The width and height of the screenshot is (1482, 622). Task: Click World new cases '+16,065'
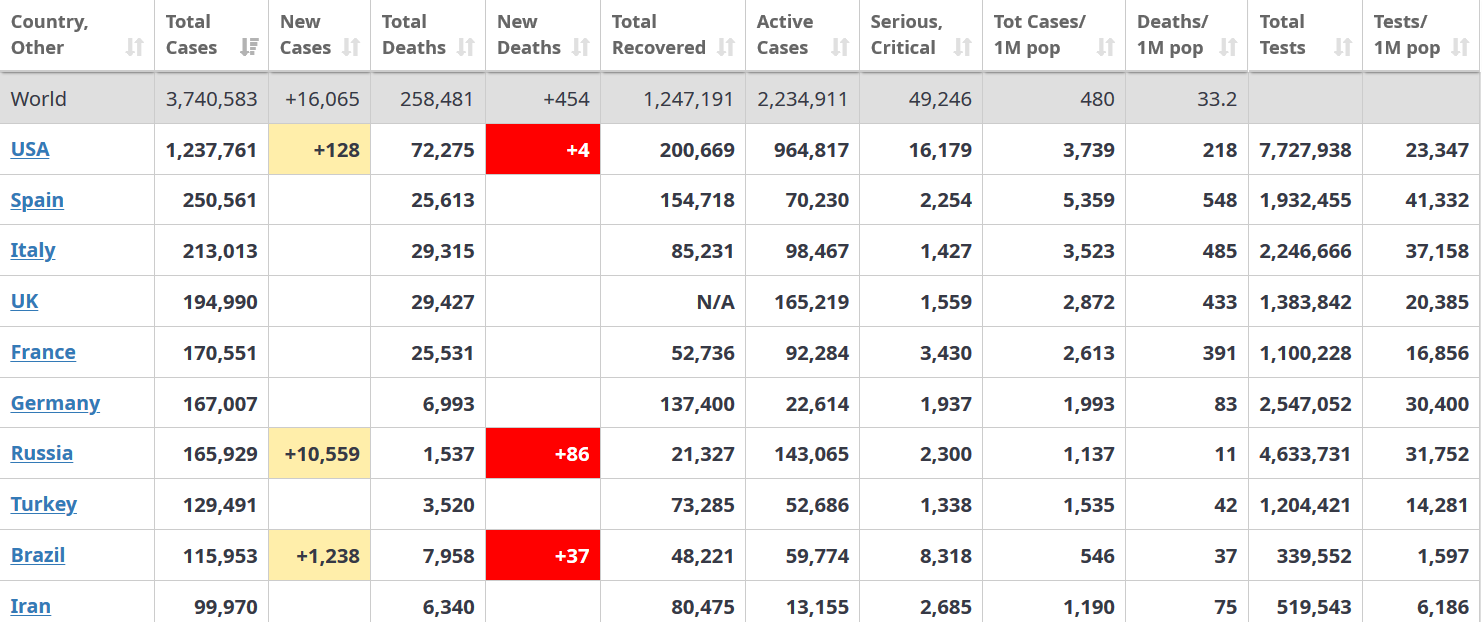(x=322, y=99)
